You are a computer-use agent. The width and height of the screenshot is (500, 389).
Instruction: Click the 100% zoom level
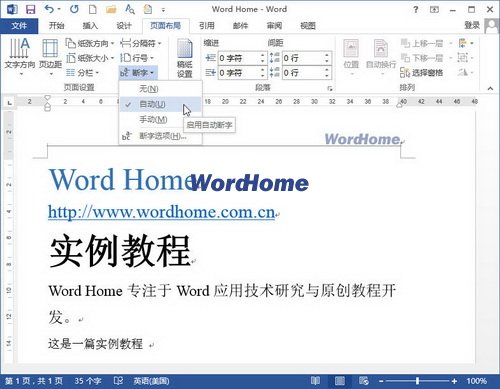(x=477, y=381)
